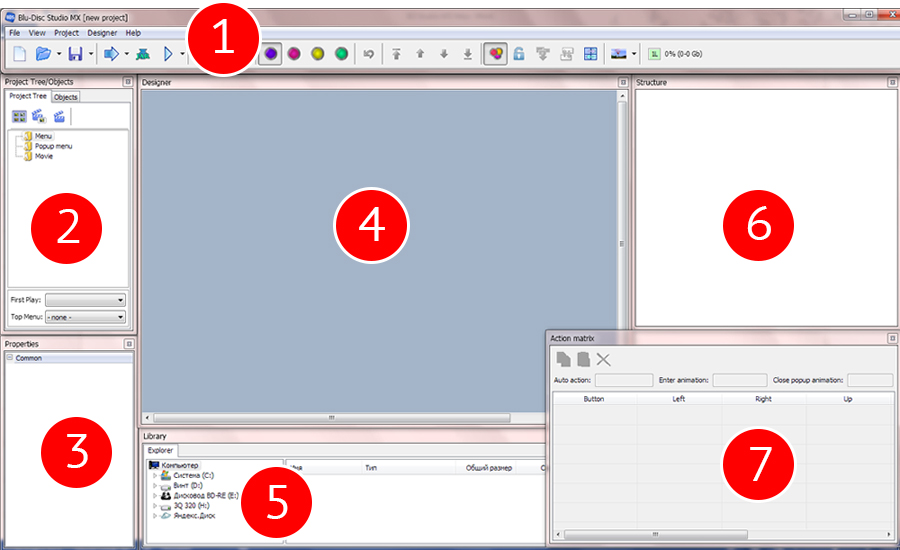Image resolution: width=900 pixels, height=550 pixels.
Task: Open the Designer menu
Action: 102,33
